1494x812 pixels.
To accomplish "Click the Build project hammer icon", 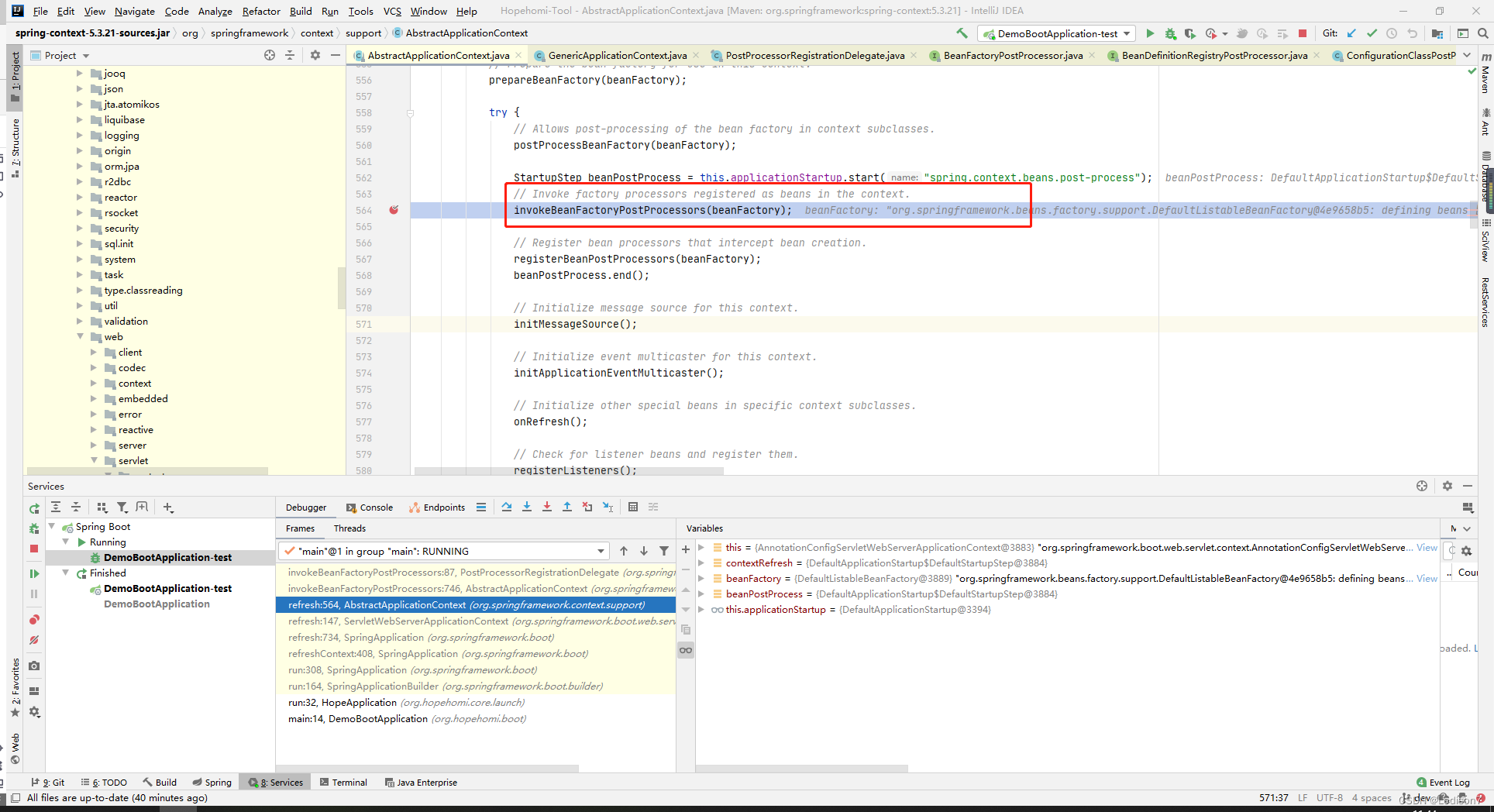I will [x=962, y=33].
